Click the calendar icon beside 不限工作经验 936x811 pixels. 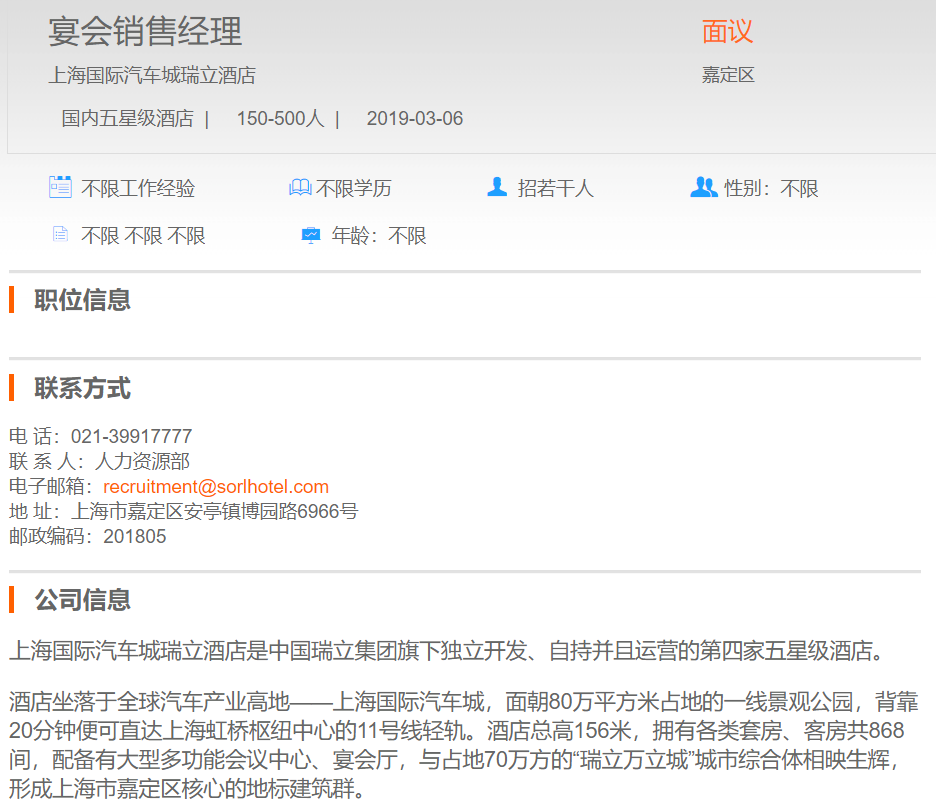pyautogui.click(x=60, y=187)
